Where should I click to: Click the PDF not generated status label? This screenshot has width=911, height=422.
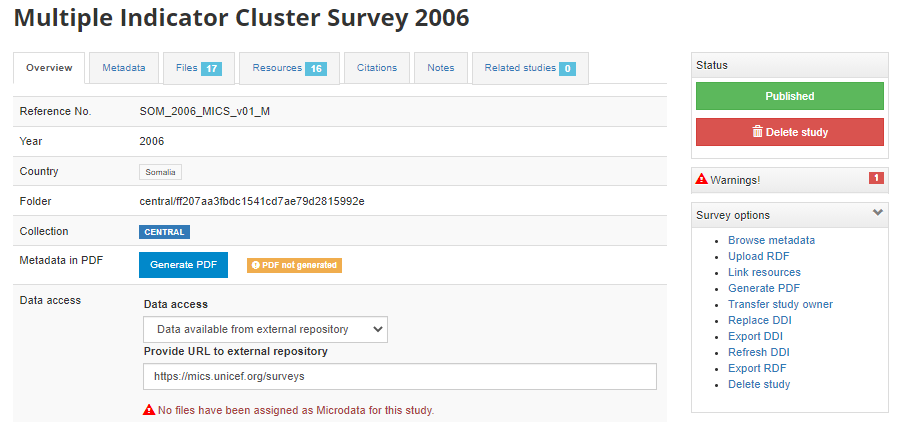click(x=295, y=265)
